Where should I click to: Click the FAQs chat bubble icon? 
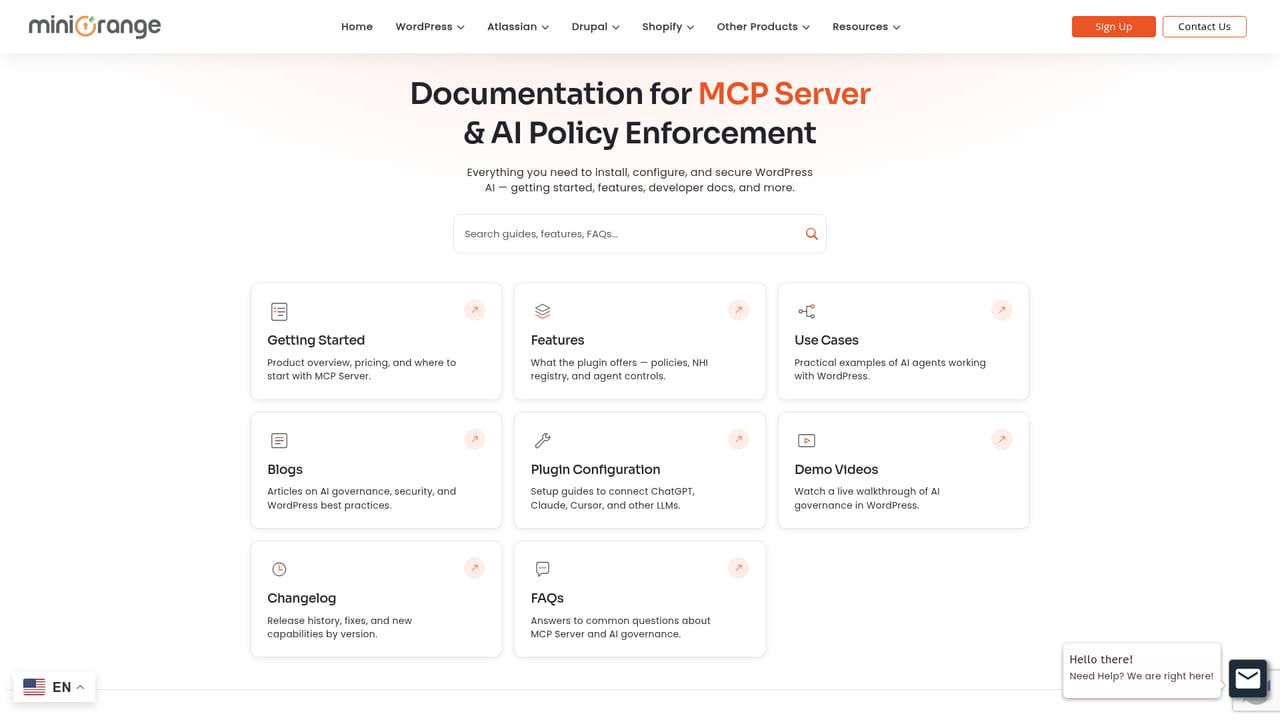(x=543, y=569)
